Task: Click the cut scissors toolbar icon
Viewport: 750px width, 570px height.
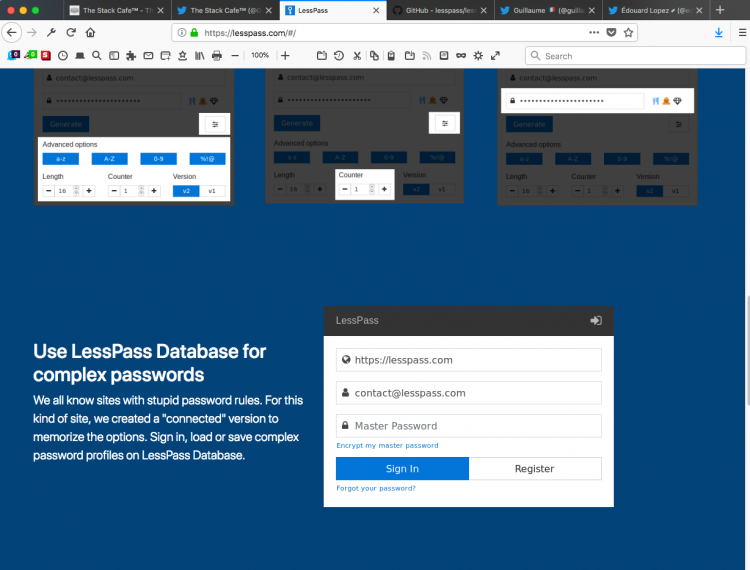Action: (357, 56)
